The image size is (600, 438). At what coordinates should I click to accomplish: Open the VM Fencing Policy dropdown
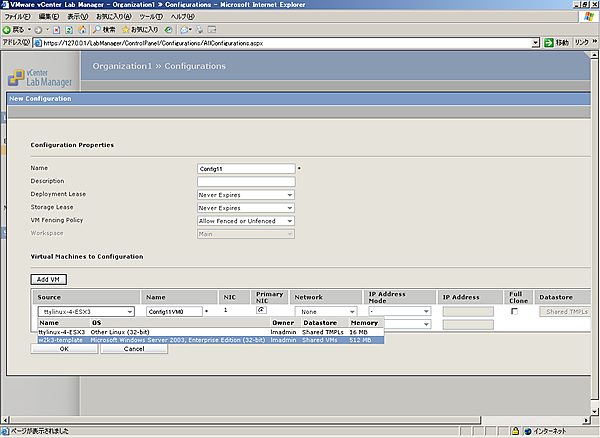point(246,220)
